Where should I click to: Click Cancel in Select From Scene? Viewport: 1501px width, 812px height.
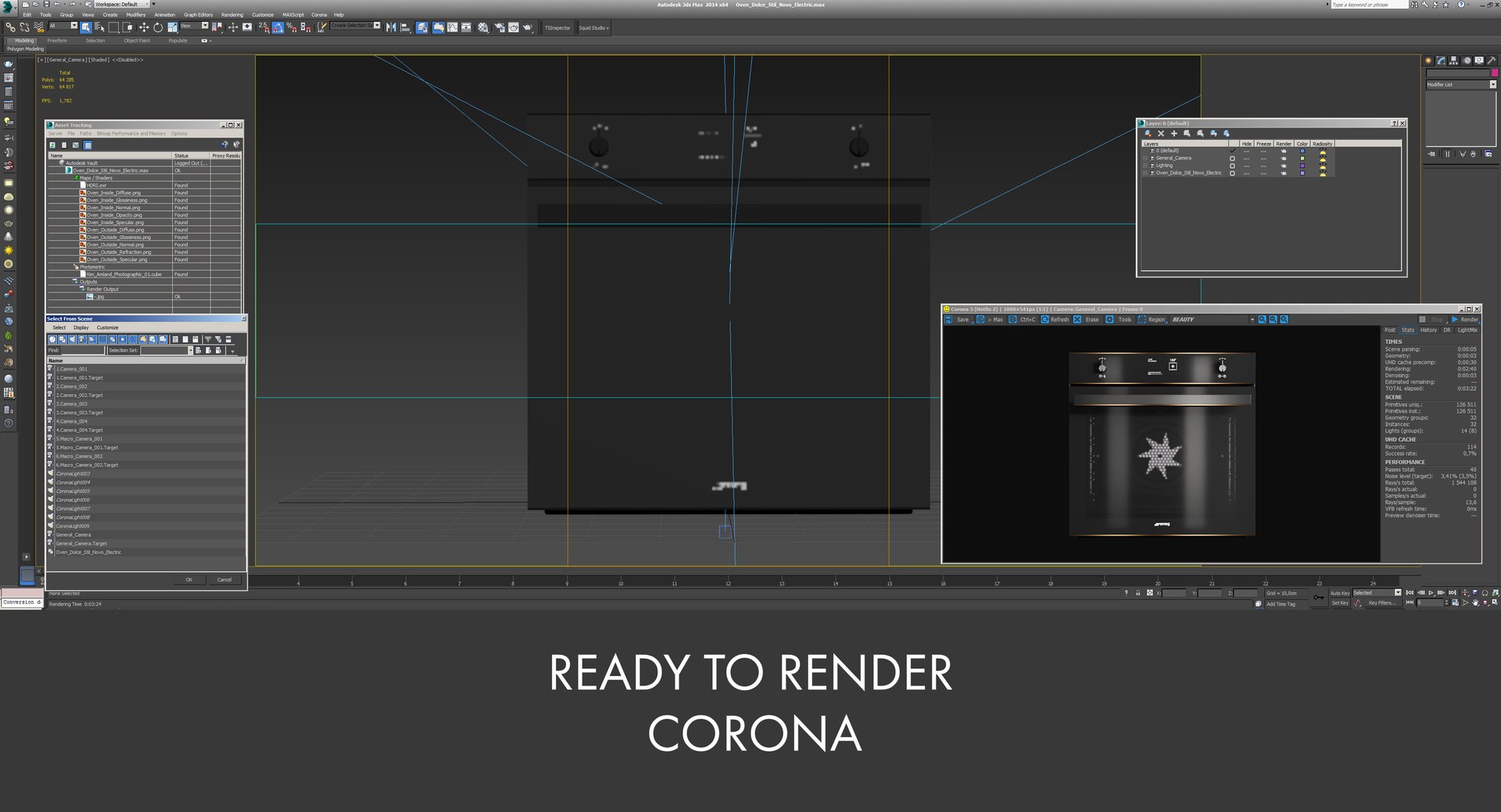(224, 580)
